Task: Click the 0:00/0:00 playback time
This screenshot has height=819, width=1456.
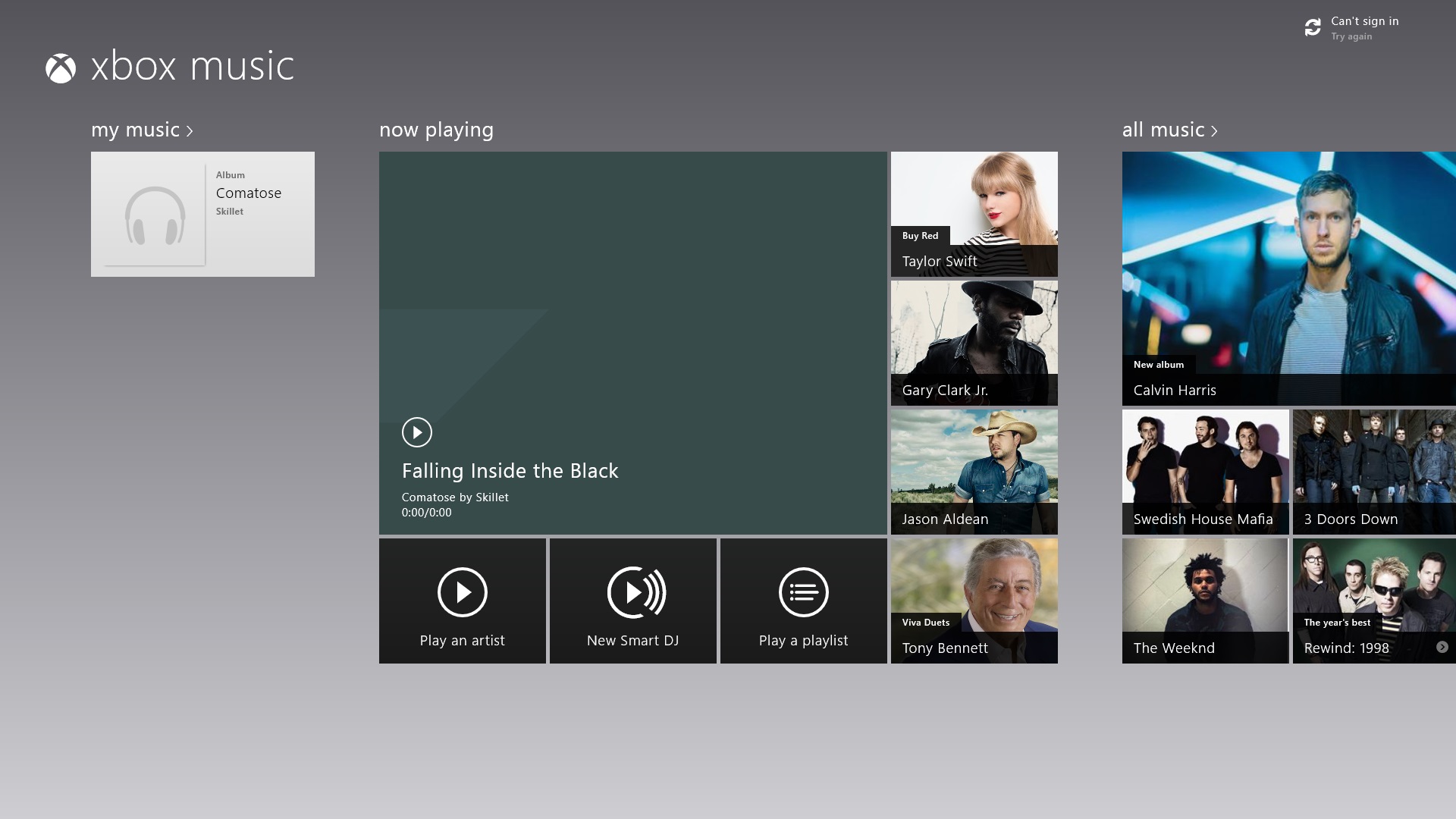Action: [427, 513]
